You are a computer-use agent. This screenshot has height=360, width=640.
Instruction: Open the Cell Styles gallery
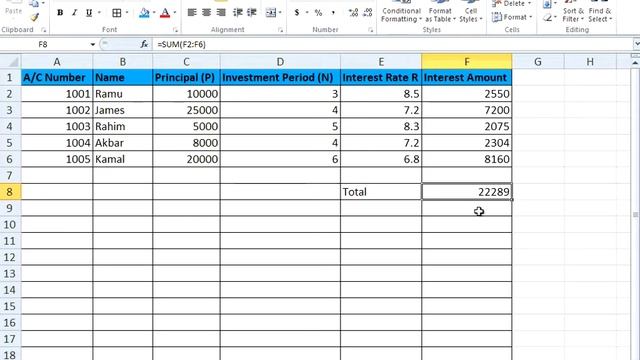tap(471, 12)
